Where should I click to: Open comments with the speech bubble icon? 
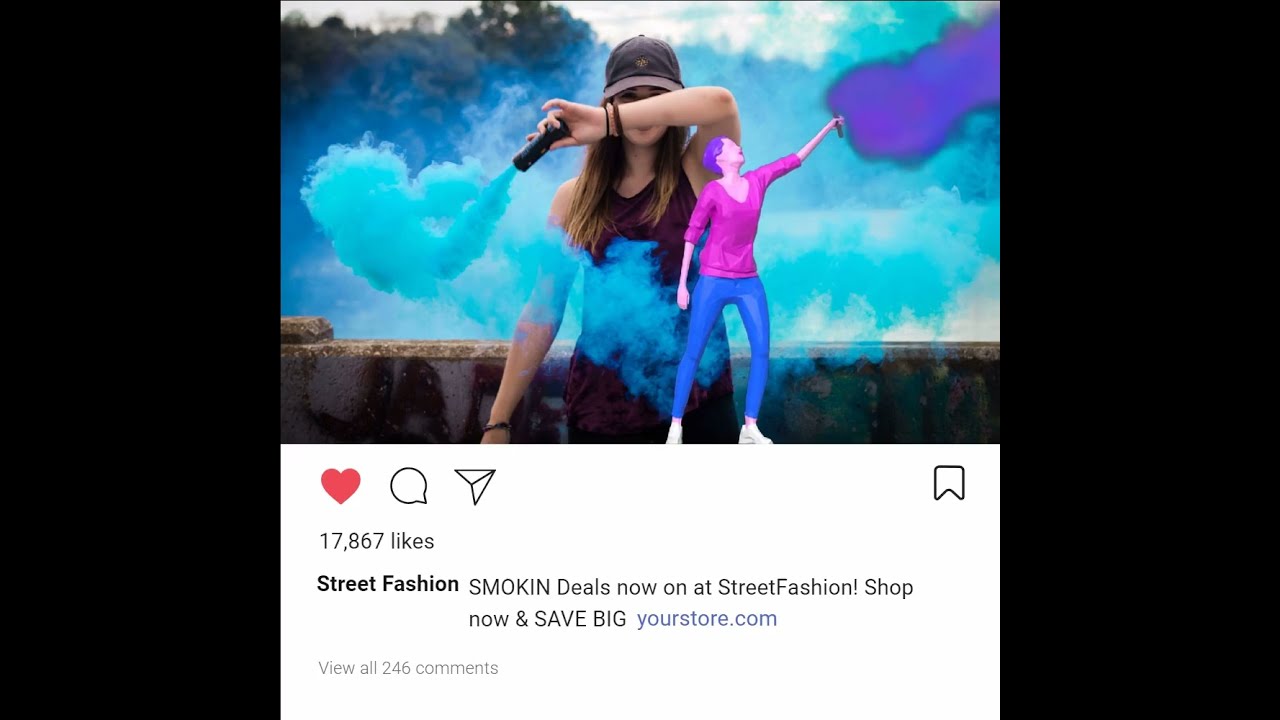pyautogui.click(x=408, y=486)
